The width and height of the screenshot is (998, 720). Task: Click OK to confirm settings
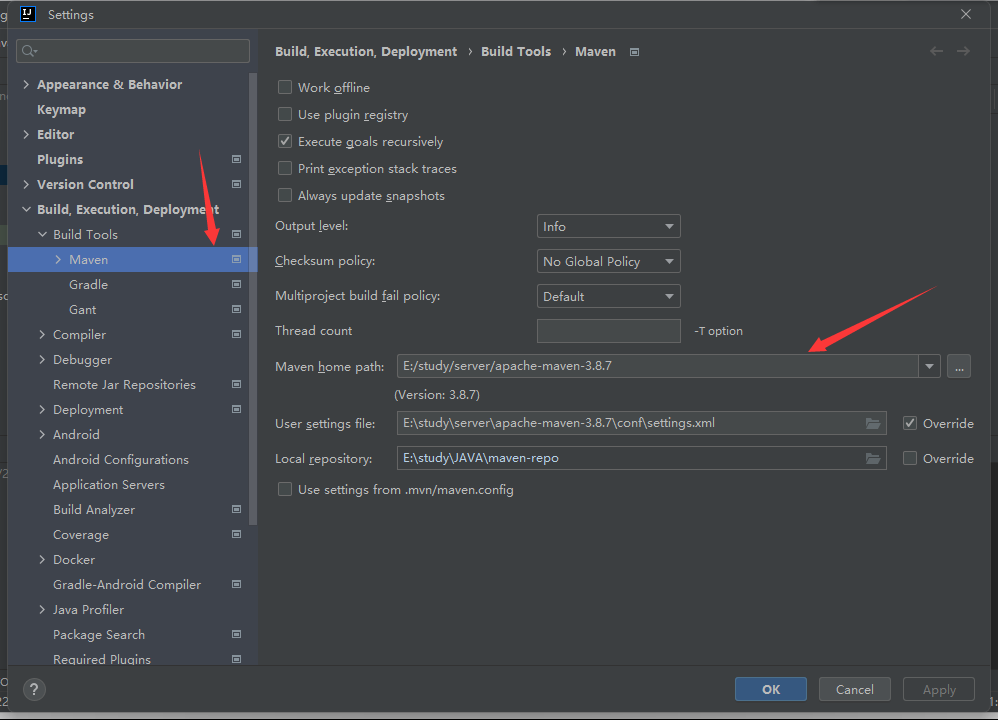tap(771, 689)
